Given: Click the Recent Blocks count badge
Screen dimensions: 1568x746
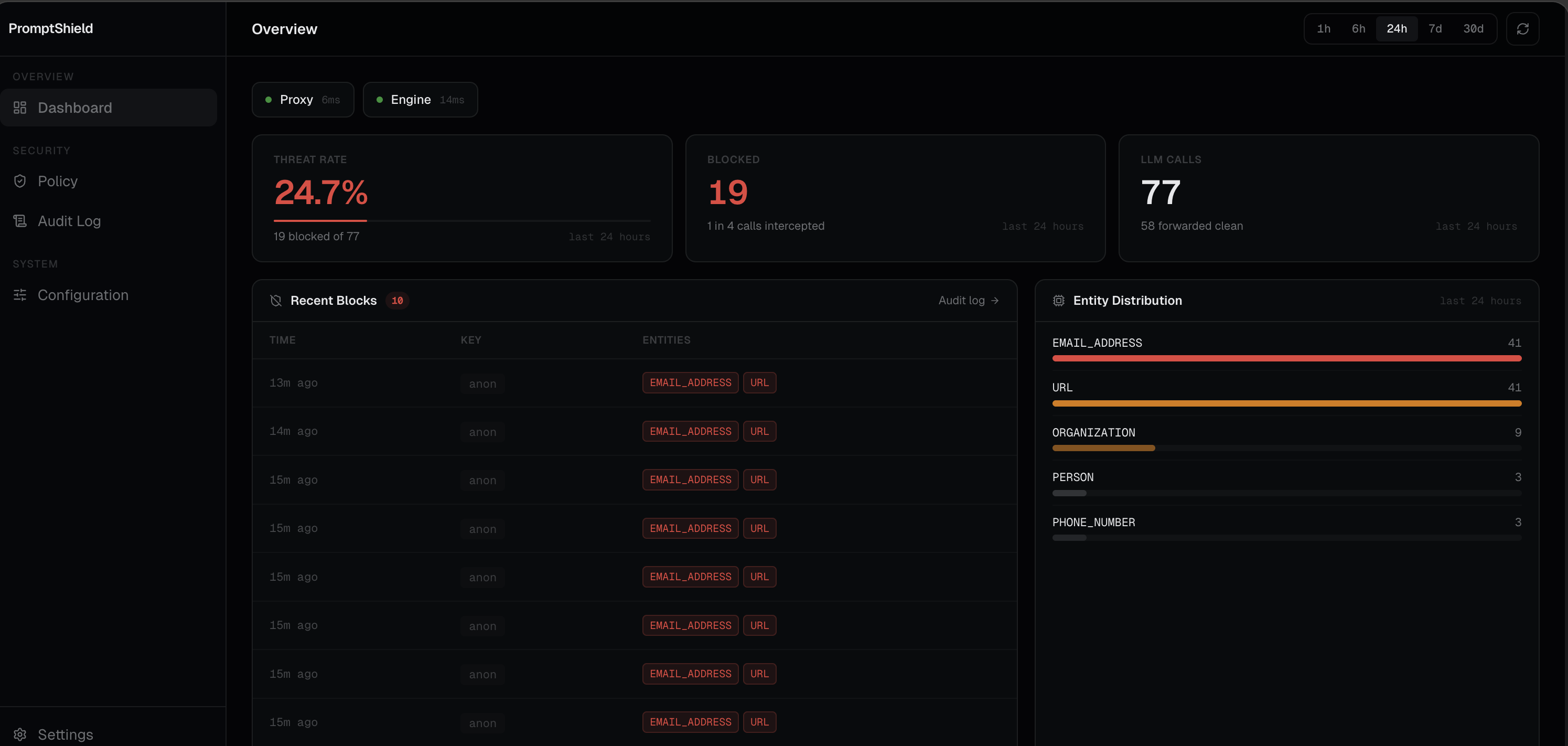Looking at the screenshot, I should click(x=397, y=300).
